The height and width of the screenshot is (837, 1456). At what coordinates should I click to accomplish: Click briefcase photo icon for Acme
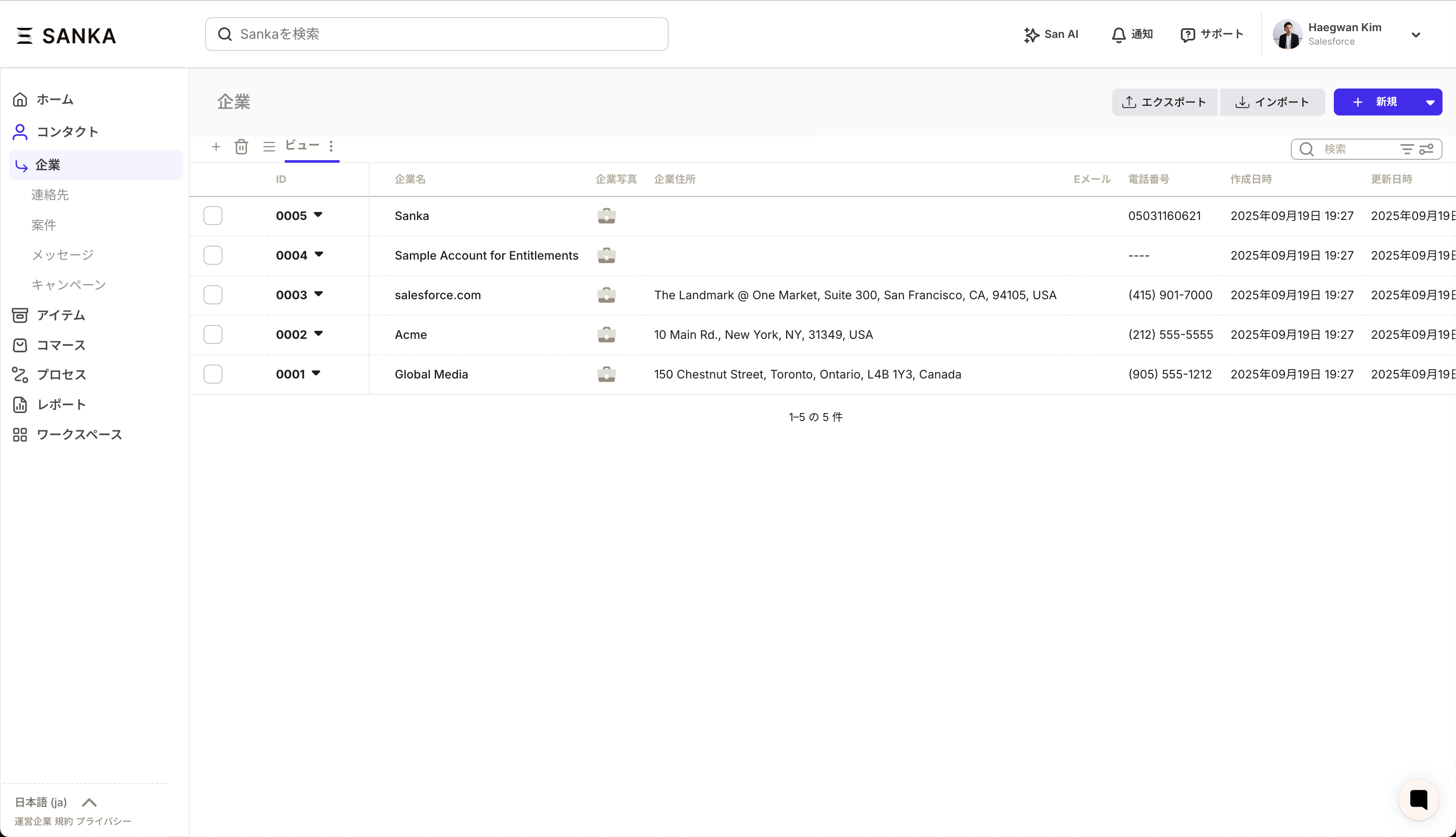tap(606, 335)
